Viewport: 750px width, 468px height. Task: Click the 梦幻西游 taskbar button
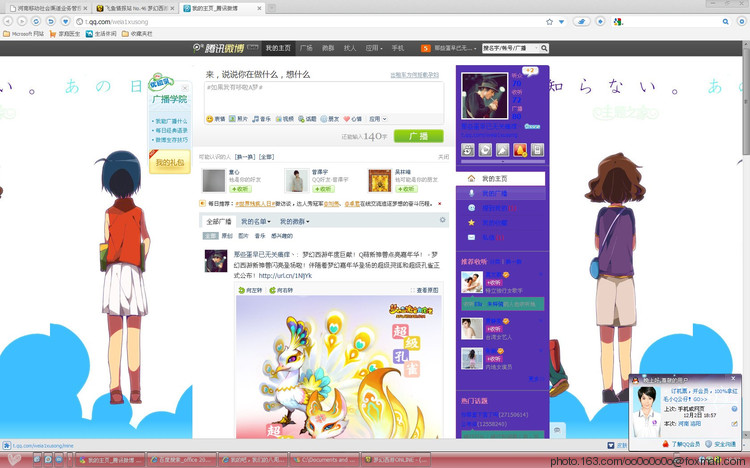(x=396, y=460)
